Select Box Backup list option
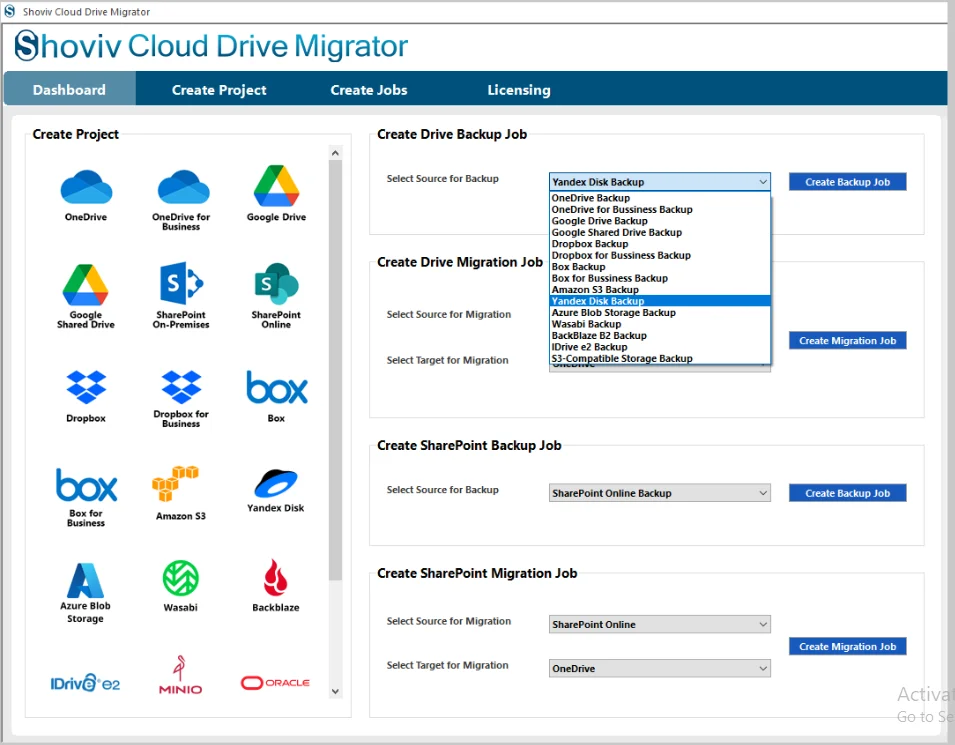 (x=660, y=267)
